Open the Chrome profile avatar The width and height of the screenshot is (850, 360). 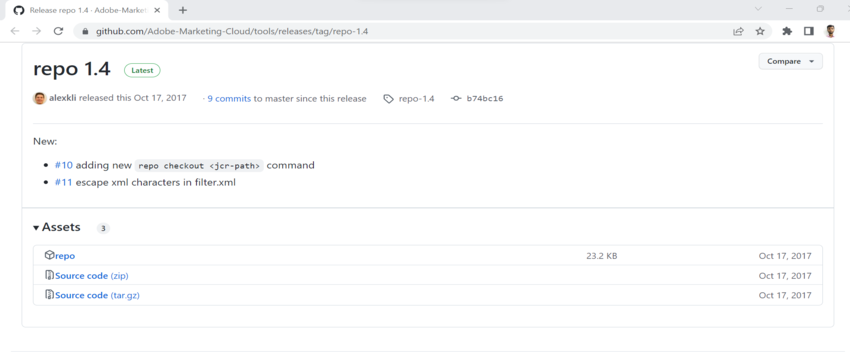pos(830,31)
